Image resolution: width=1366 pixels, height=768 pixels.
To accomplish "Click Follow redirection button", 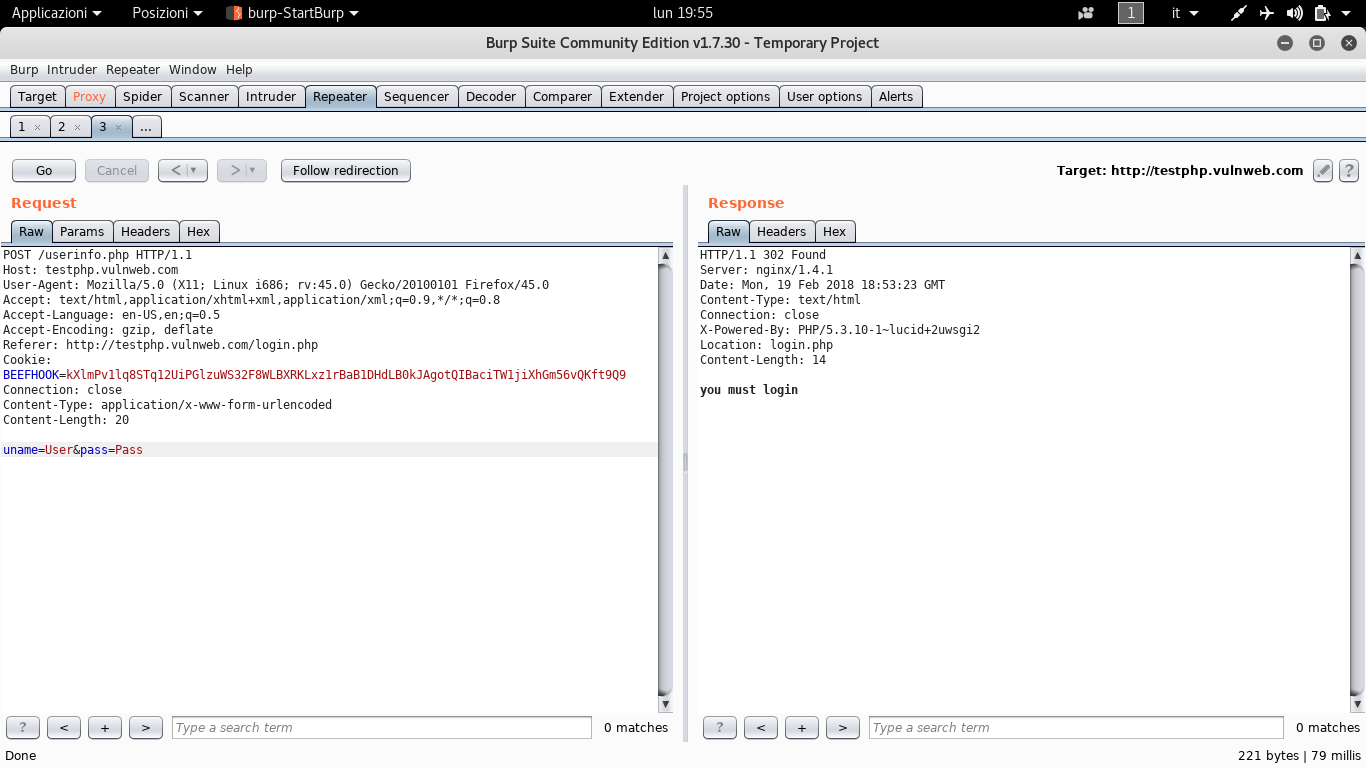I will 346,170.
